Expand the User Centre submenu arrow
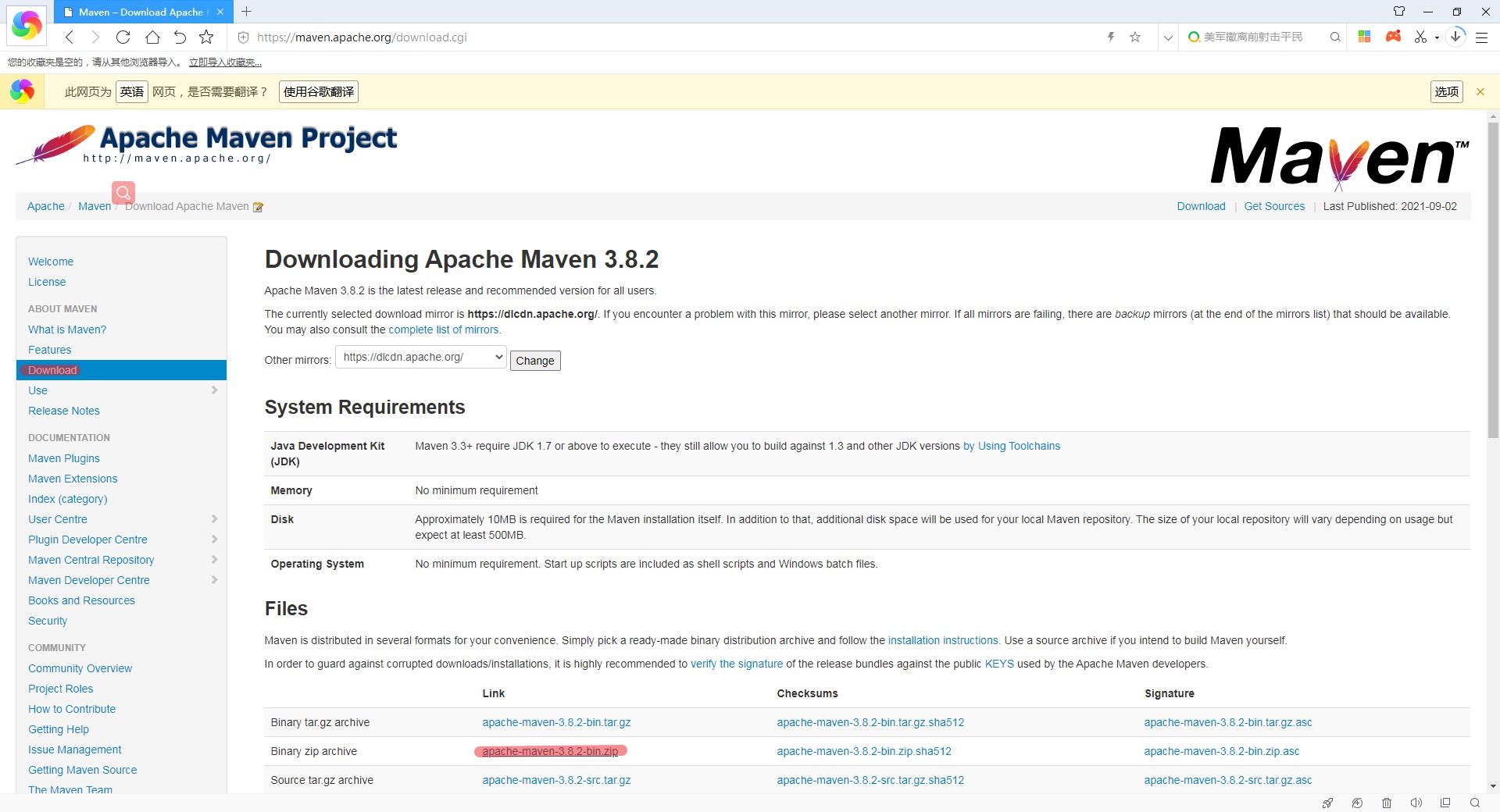This screenshot has height=812, width=1500. (x=214, y=518)
